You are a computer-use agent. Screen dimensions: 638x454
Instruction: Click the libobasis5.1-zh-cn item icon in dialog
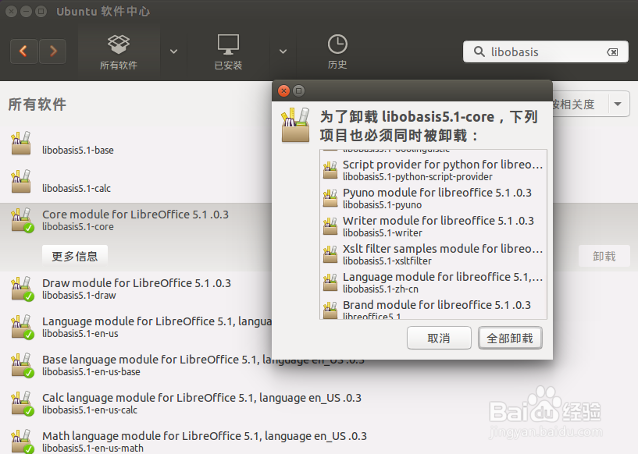click(330, 283)
